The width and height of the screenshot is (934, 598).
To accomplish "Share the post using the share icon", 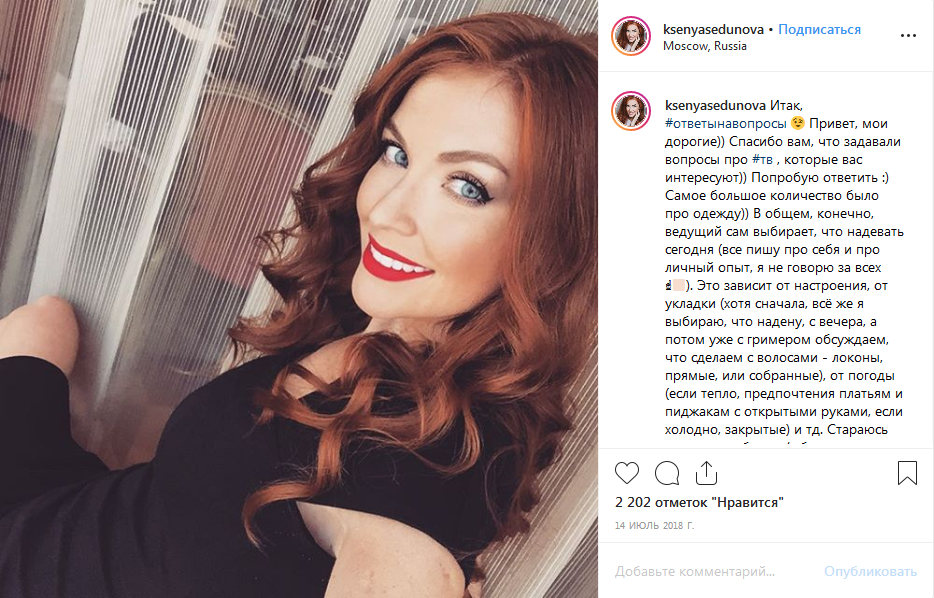I will pyautogui.click(x=706, y=473).
